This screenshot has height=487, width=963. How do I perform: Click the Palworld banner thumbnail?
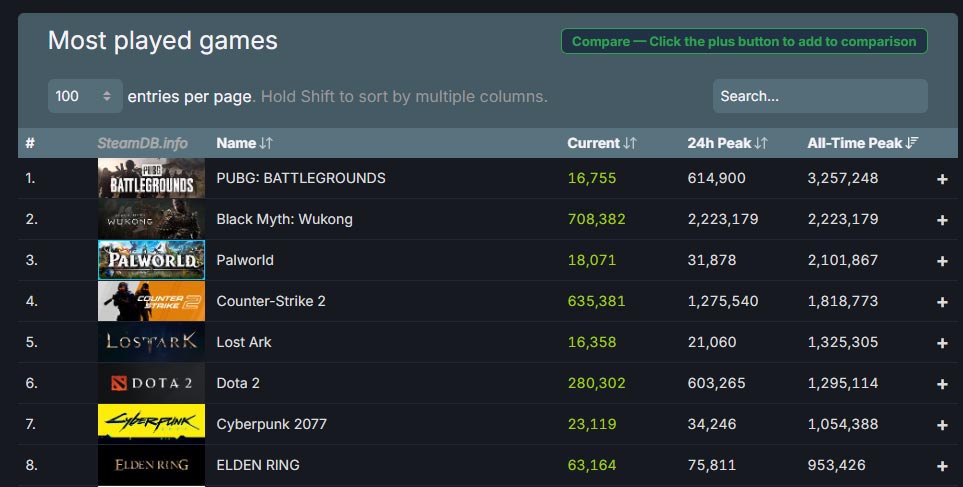click(x=151, y=260)
